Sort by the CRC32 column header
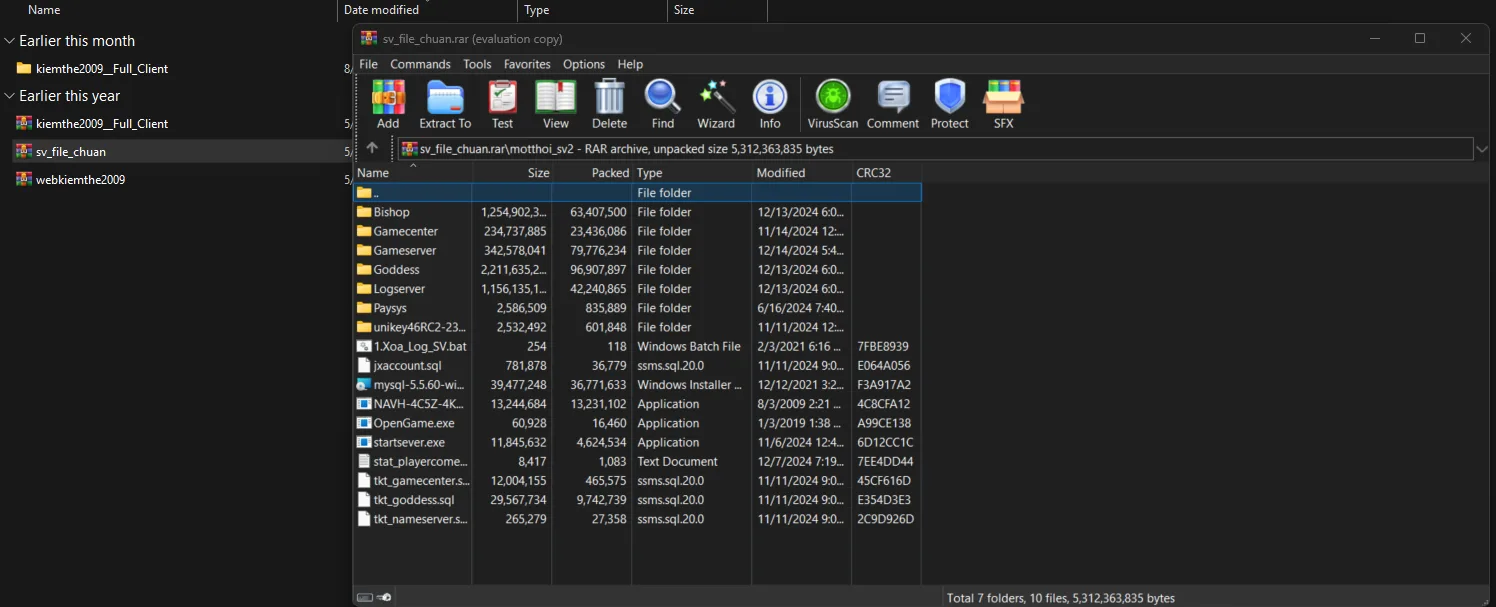 [873, 173]
